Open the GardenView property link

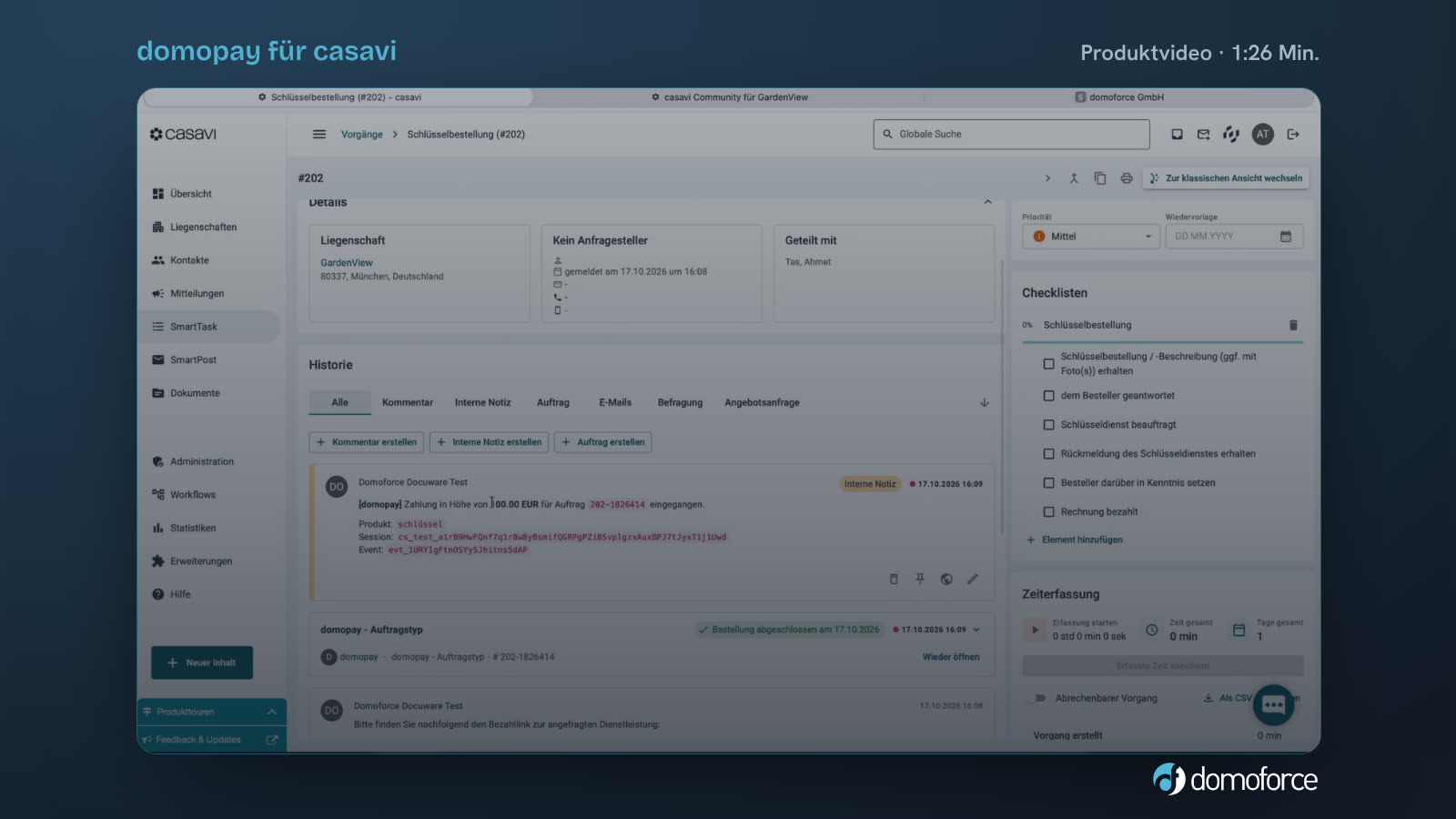(x=346, y=263)
